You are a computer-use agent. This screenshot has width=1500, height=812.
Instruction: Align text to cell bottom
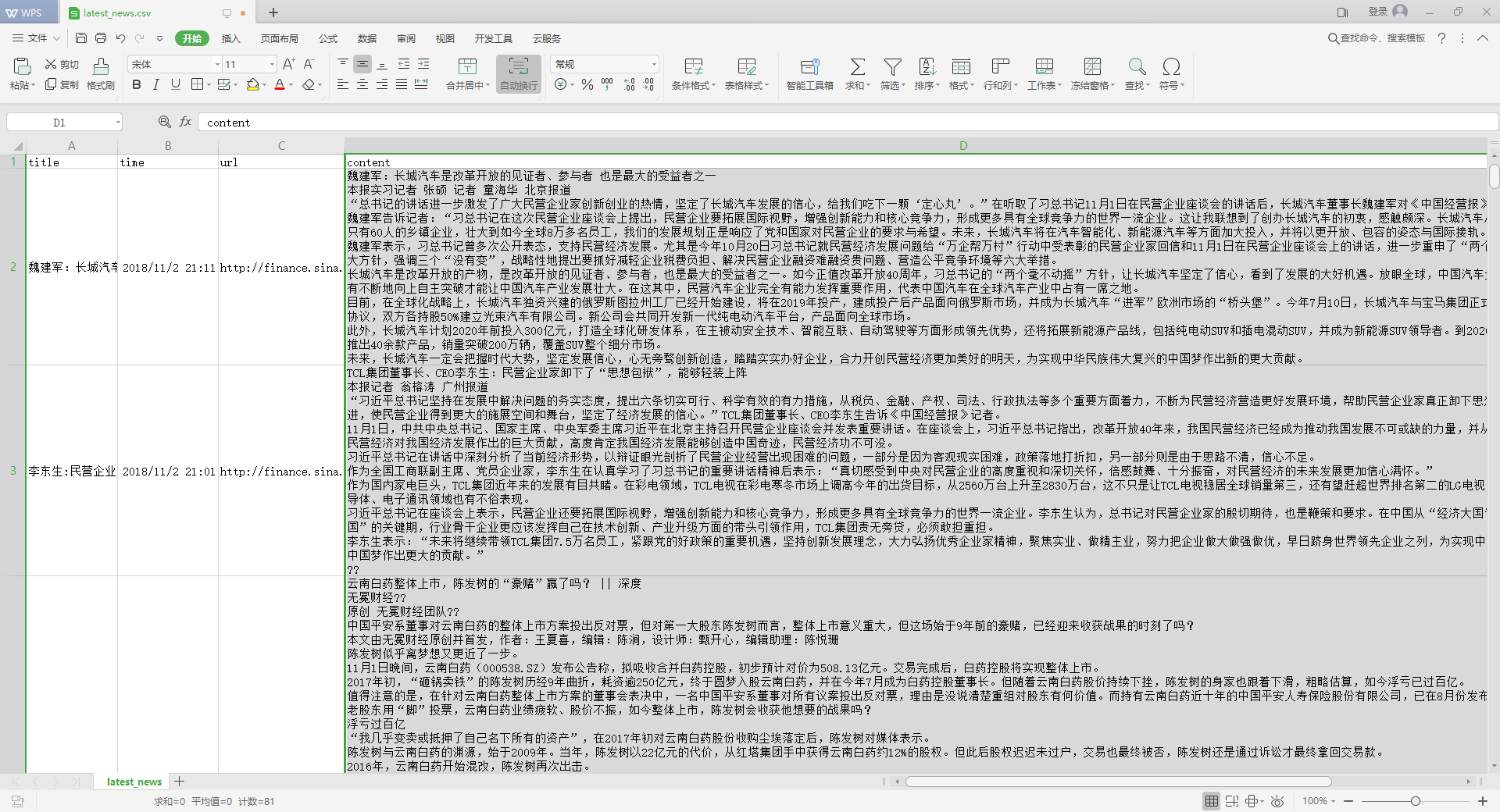click(x=382, y=64)
